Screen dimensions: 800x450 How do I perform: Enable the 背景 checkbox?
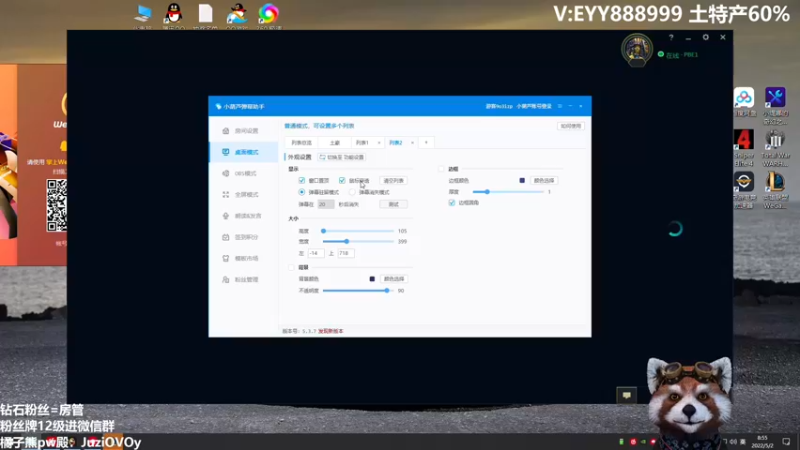click(x=291, y=267)
